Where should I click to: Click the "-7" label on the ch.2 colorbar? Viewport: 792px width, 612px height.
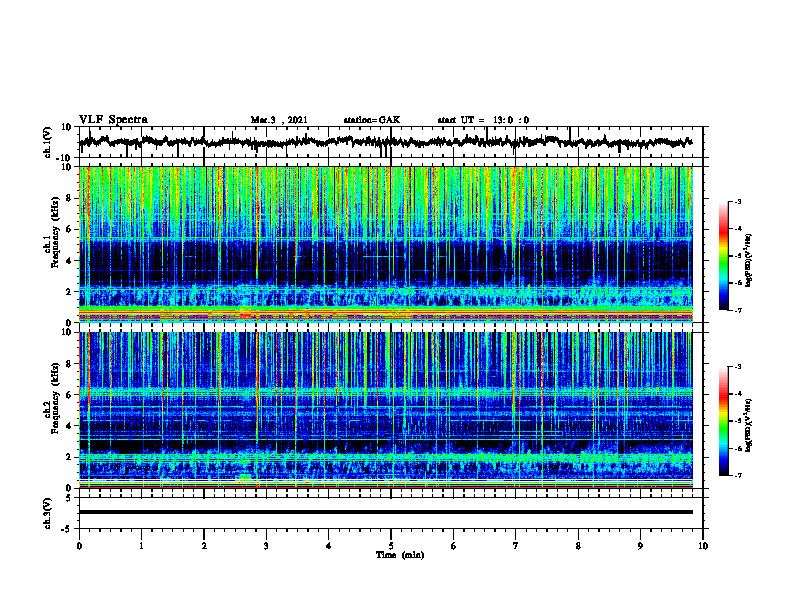pos(738,475)
